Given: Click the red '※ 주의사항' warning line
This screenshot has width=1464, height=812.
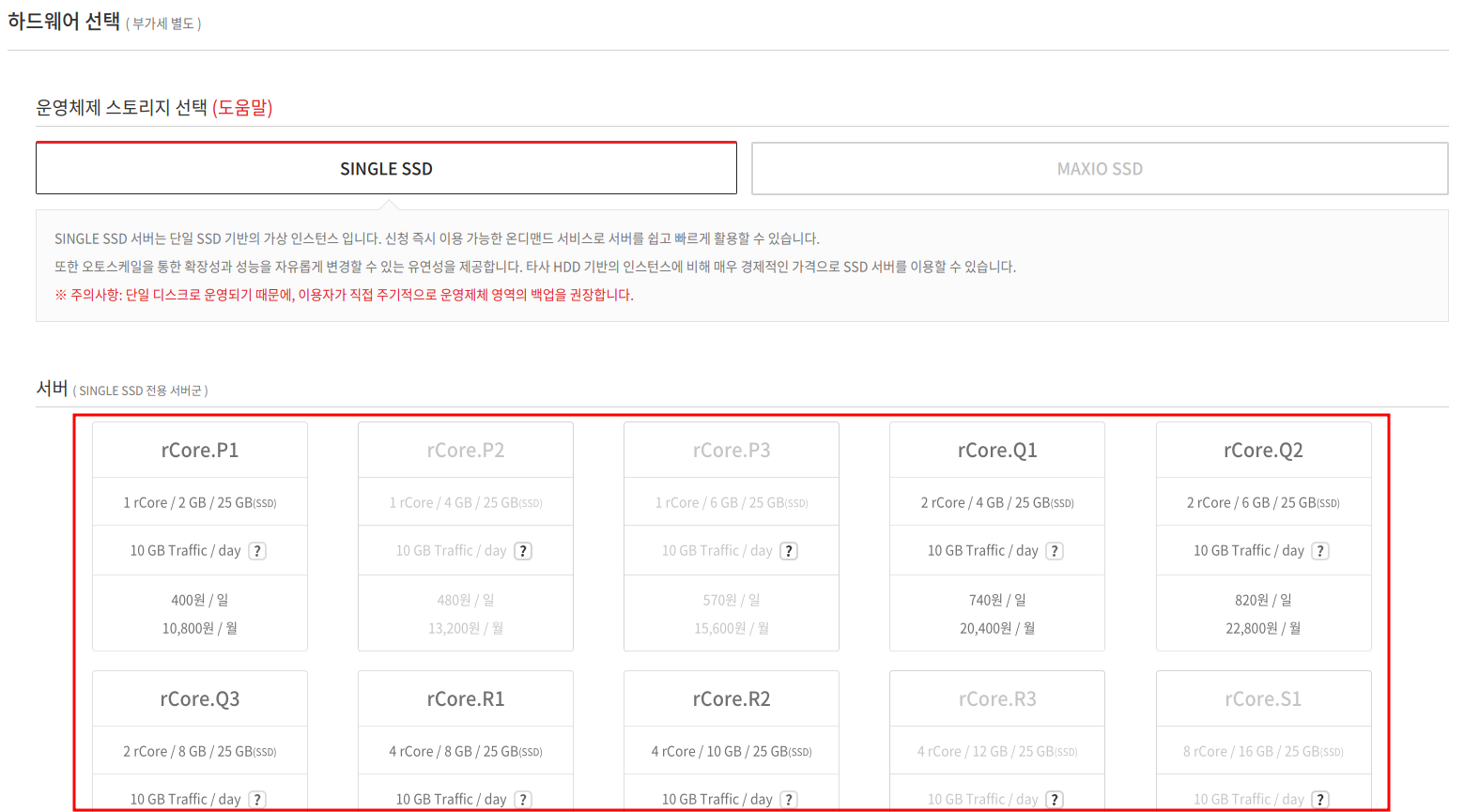Looking at the screenshot, I should pos(344,295).
